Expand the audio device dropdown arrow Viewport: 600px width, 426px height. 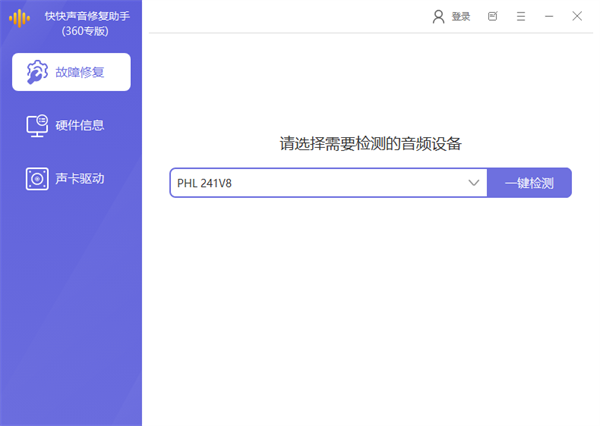click(x=474, y=183)
